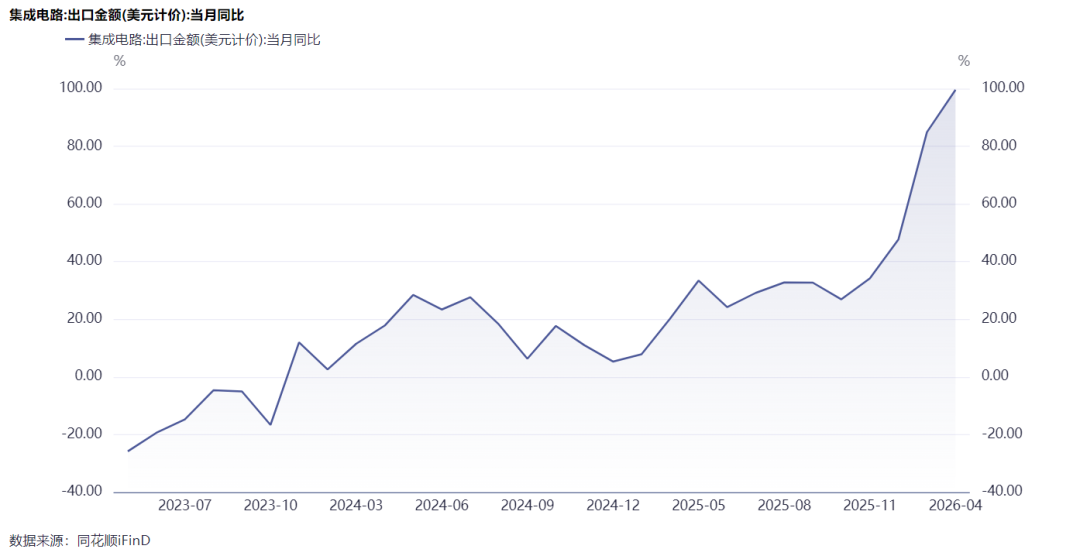Click left axis value 0.00
Screen dimensions: 1080x549
(88, 375)
